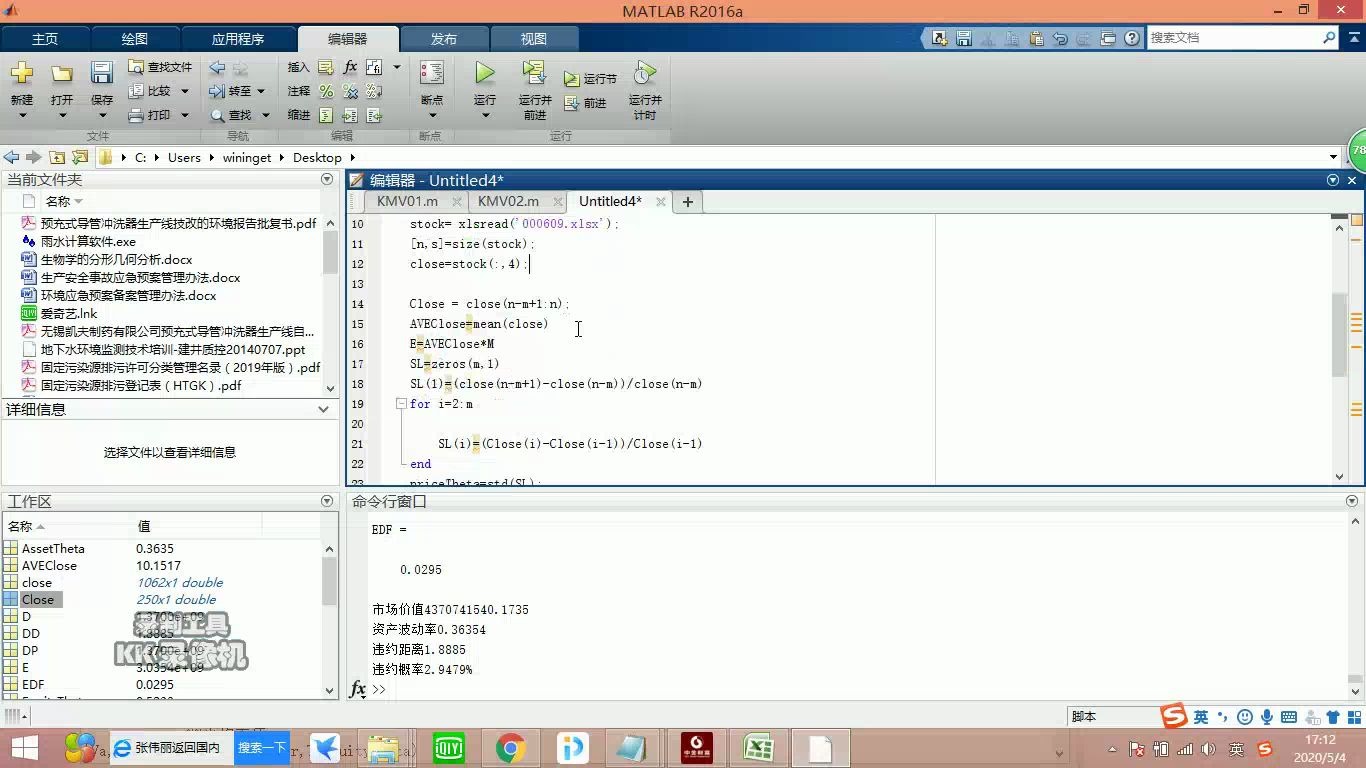1366x768 pixels.
Task: Click the paste icon in quick access bar
Action: 1036,38
